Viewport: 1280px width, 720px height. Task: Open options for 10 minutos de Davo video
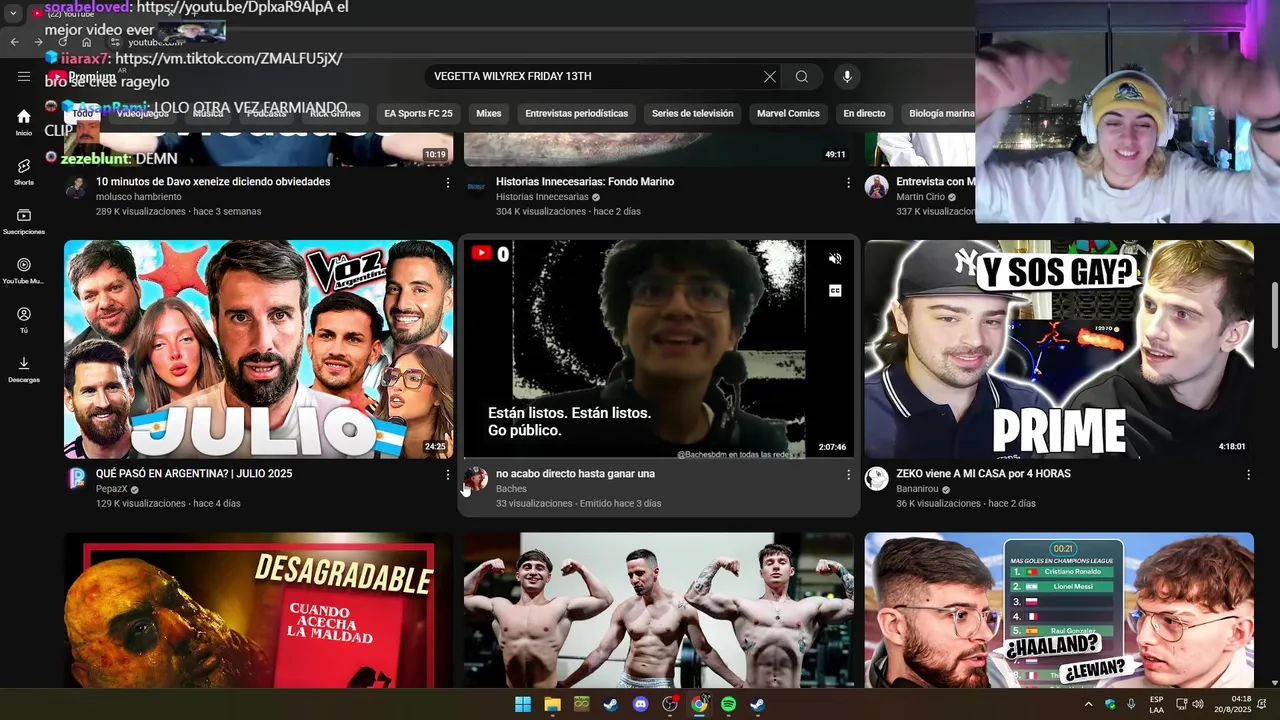coord(448,183)
